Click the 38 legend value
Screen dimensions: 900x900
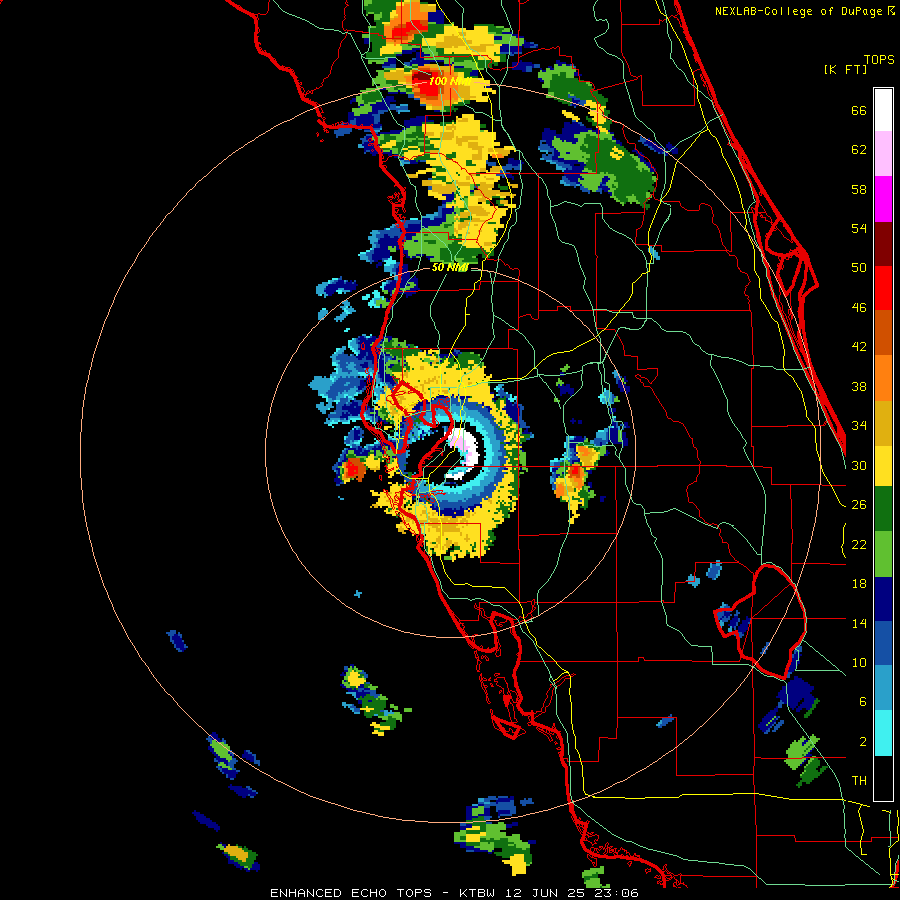(859, 387)
